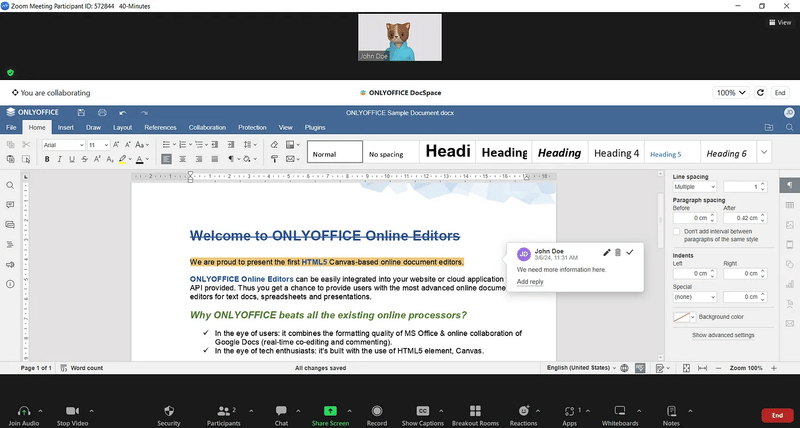This screenshot has width=800, height=428.
Task: Toggle paragraph settings icon in right sidebar
Action: pyautogui.click(x=790, y=185)
